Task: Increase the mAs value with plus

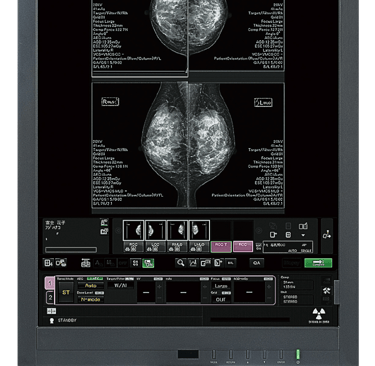Action: click(205, 287)
